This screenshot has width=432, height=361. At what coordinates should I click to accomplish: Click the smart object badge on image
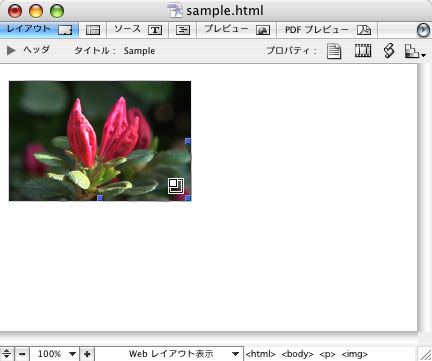point(176,186)
